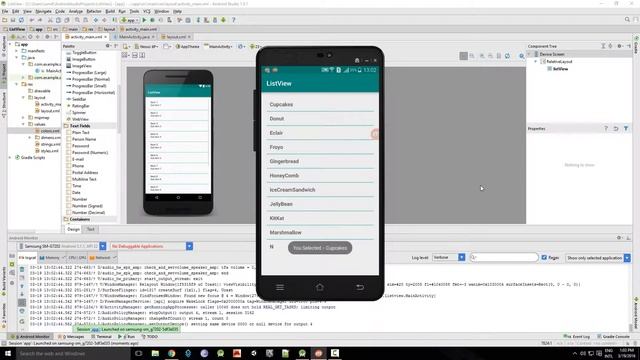Click the search magnifier at top right
The image size is (640, 360).
point(627,20)
